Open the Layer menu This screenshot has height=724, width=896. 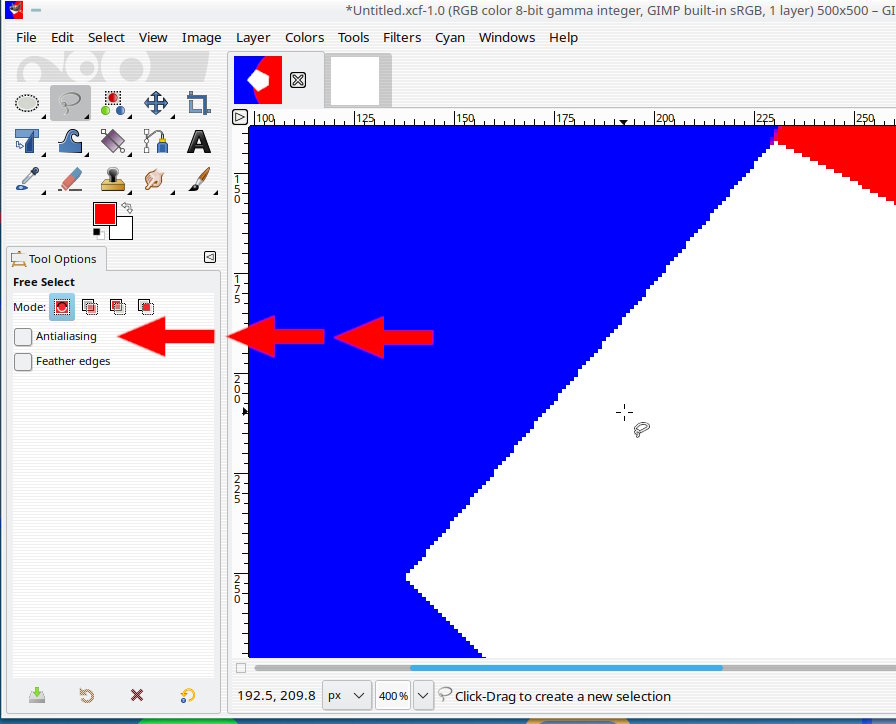coord(253,38)
